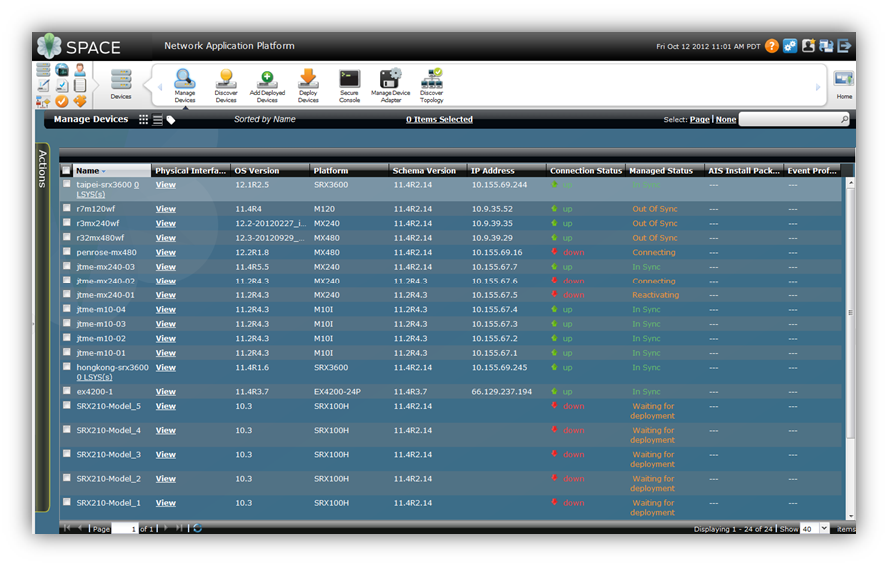
Task: Open the View link for SRX210-Model_5
Action: coord(166,406)
